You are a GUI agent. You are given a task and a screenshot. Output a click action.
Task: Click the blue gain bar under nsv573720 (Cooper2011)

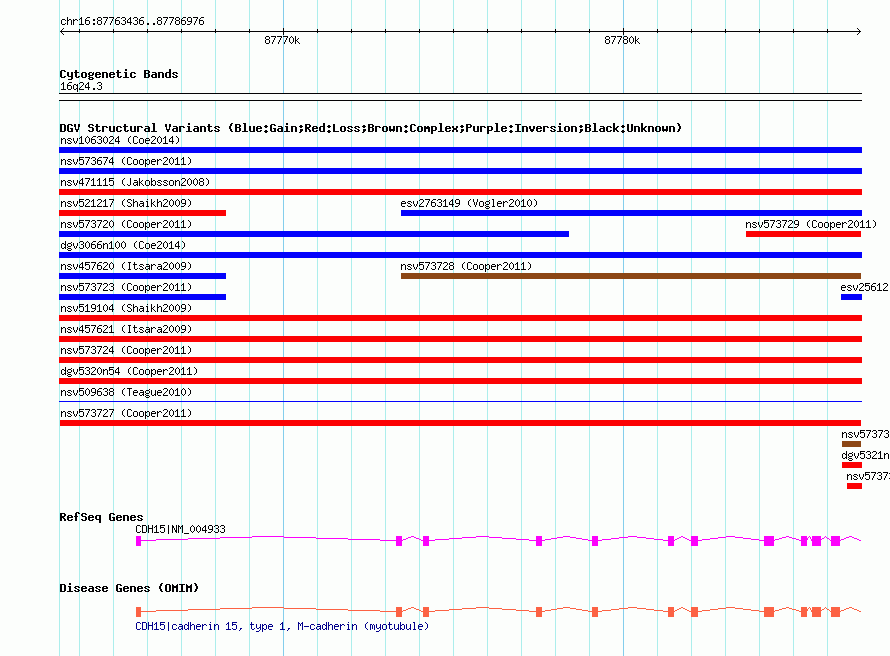[x=314, y=234]
